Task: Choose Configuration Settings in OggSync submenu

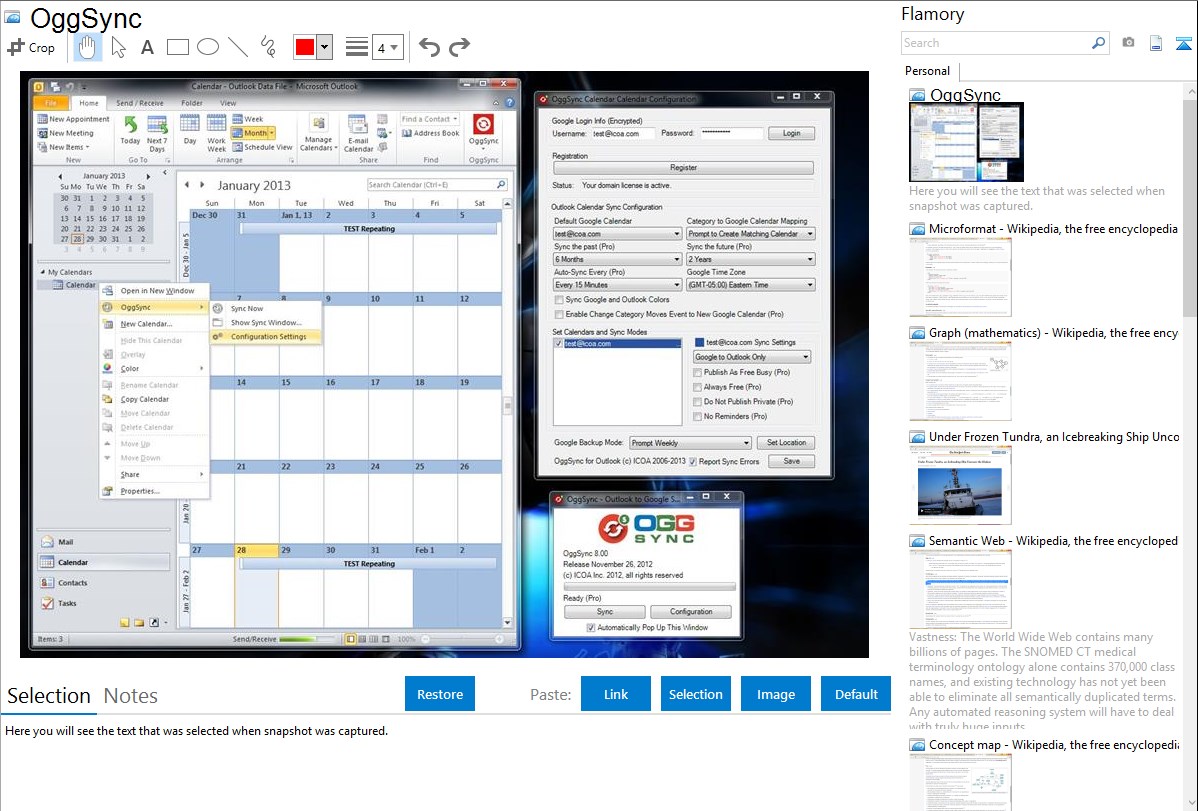Action: click(x=266, y=336)
